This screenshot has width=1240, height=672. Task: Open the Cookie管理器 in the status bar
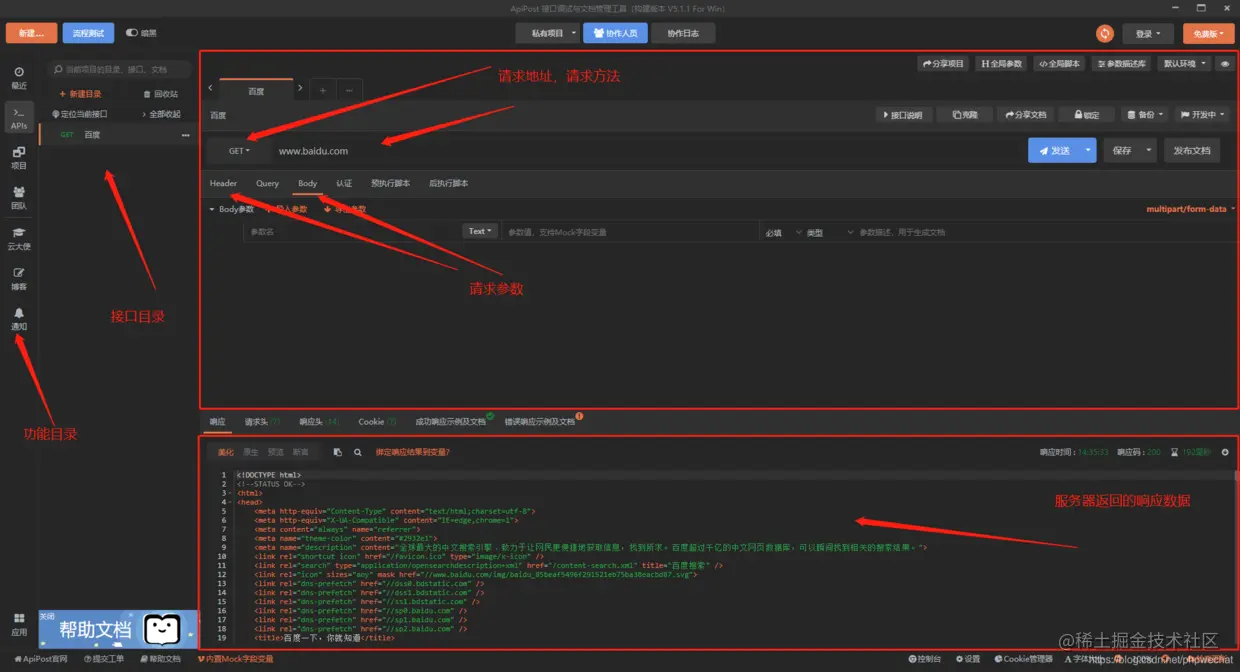tap(1023, 659)
